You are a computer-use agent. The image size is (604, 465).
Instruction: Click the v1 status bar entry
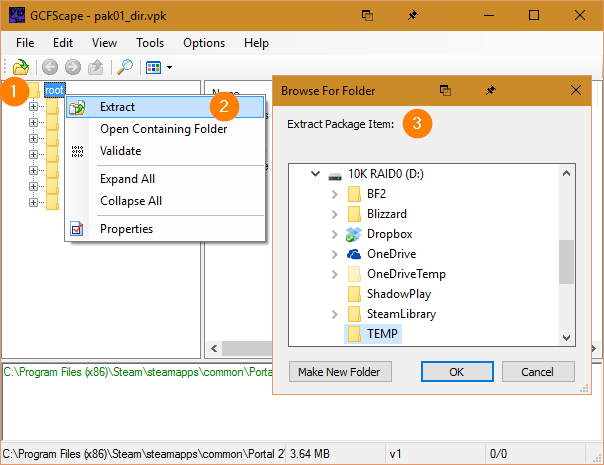pyautogui.click(x=395, y=454)
